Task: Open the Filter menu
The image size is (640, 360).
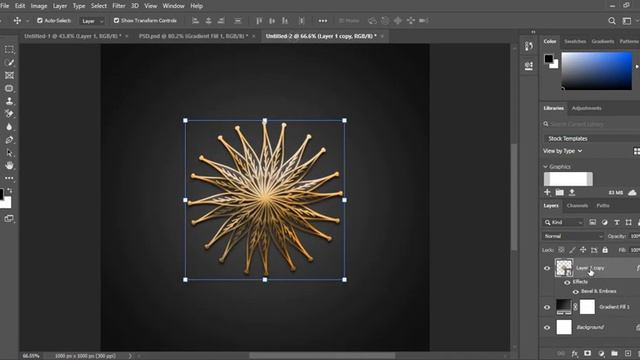Action: point(119,6)
